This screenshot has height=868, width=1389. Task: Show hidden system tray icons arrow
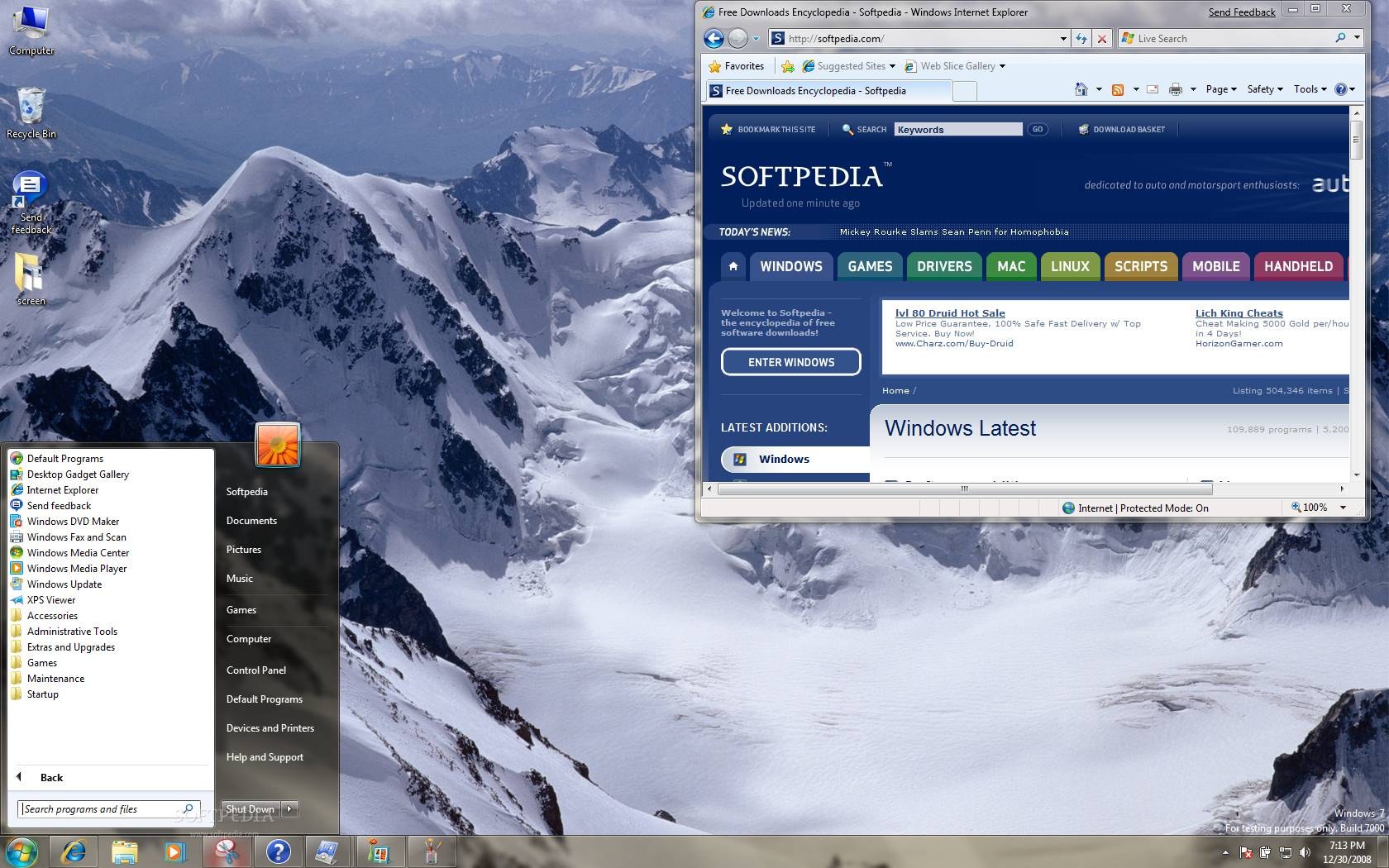point(1225,852)
